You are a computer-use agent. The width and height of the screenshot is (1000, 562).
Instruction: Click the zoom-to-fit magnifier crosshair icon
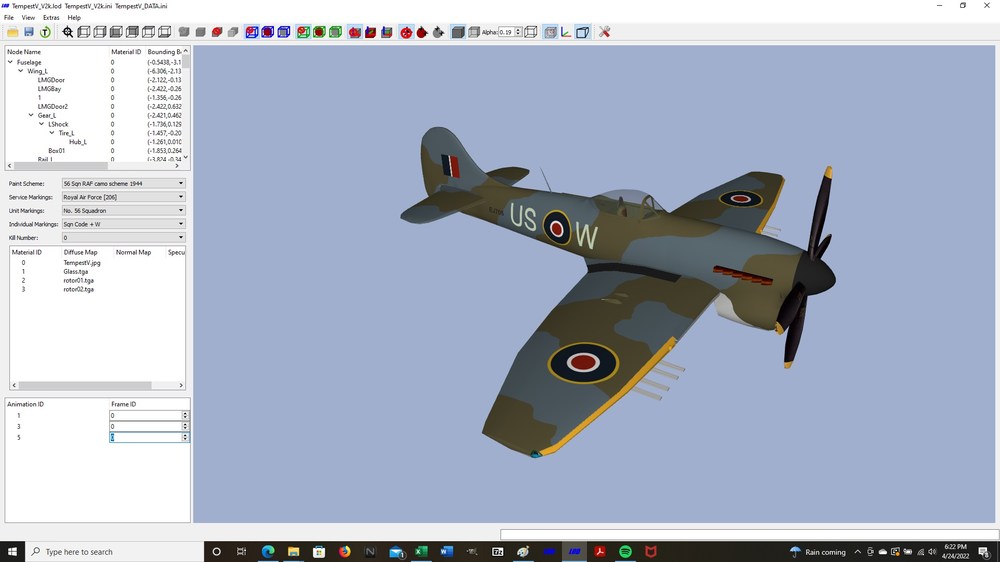68,32
